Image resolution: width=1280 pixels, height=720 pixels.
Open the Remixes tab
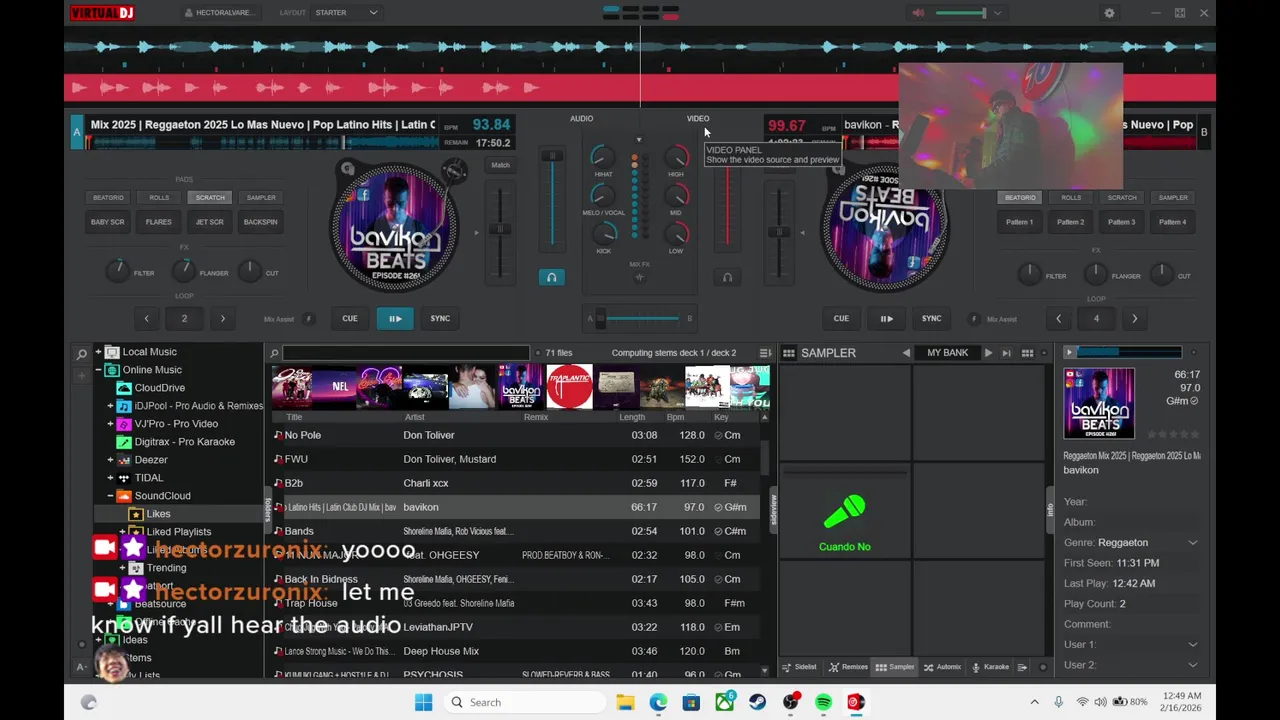click(x=848, y=667)
